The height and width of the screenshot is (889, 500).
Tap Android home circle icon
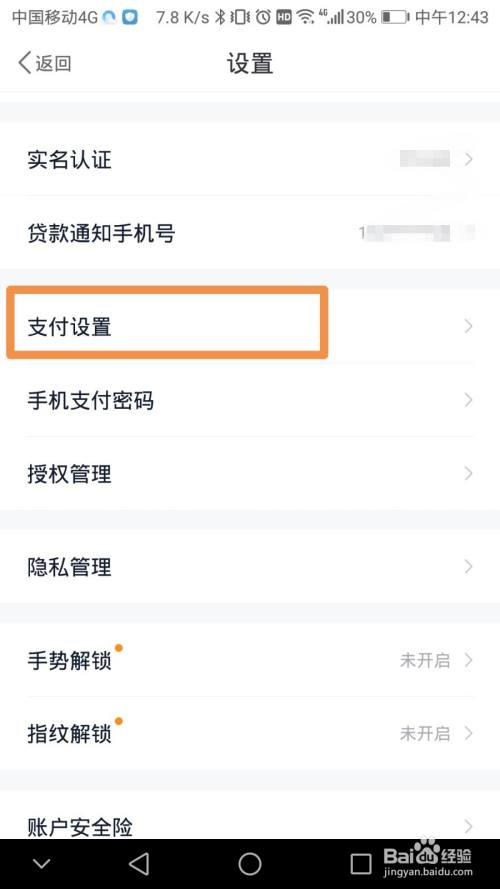click(249, 863)
